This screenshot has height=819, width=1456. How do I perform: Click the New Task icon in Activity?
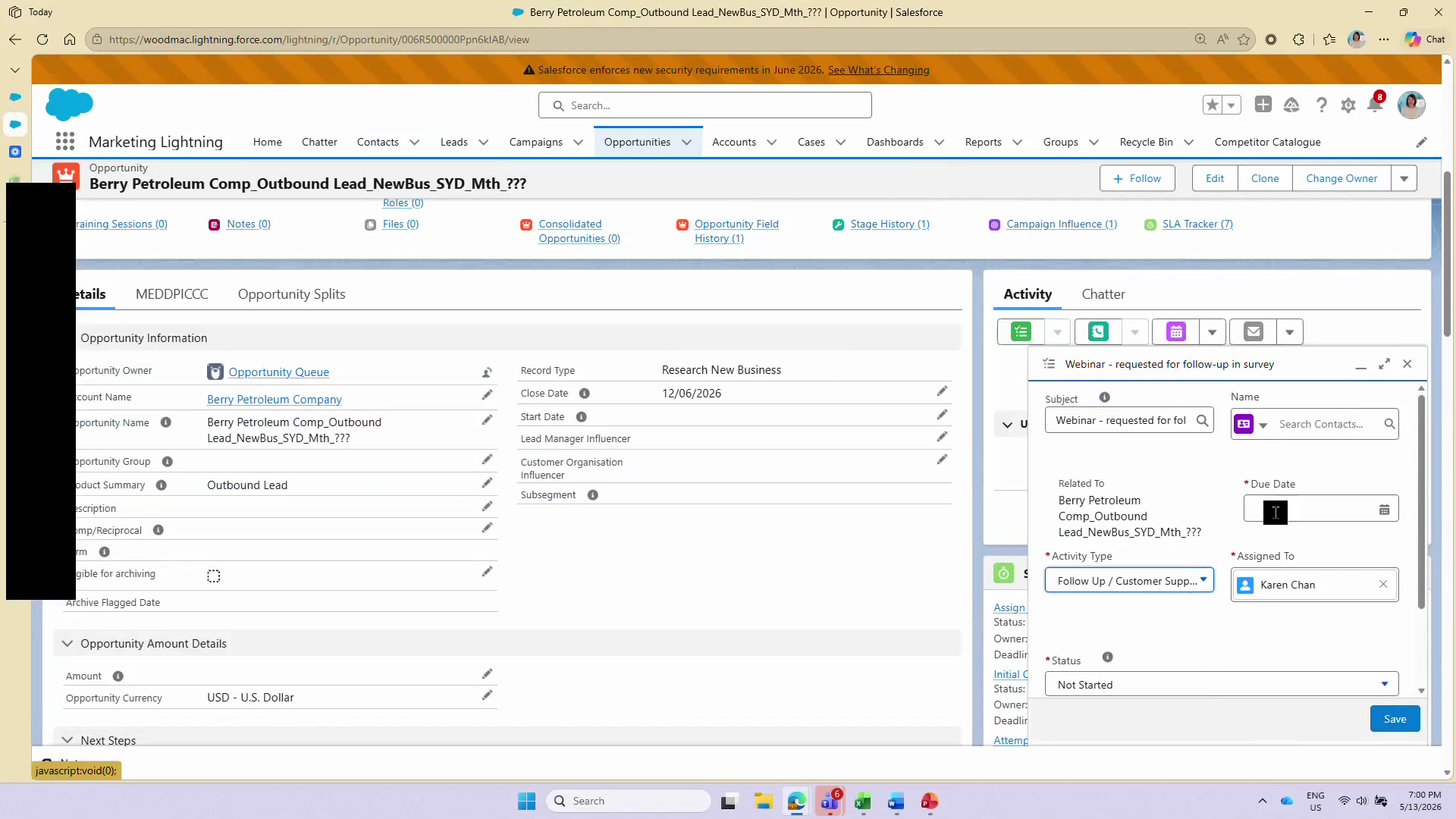(1021, 332)
